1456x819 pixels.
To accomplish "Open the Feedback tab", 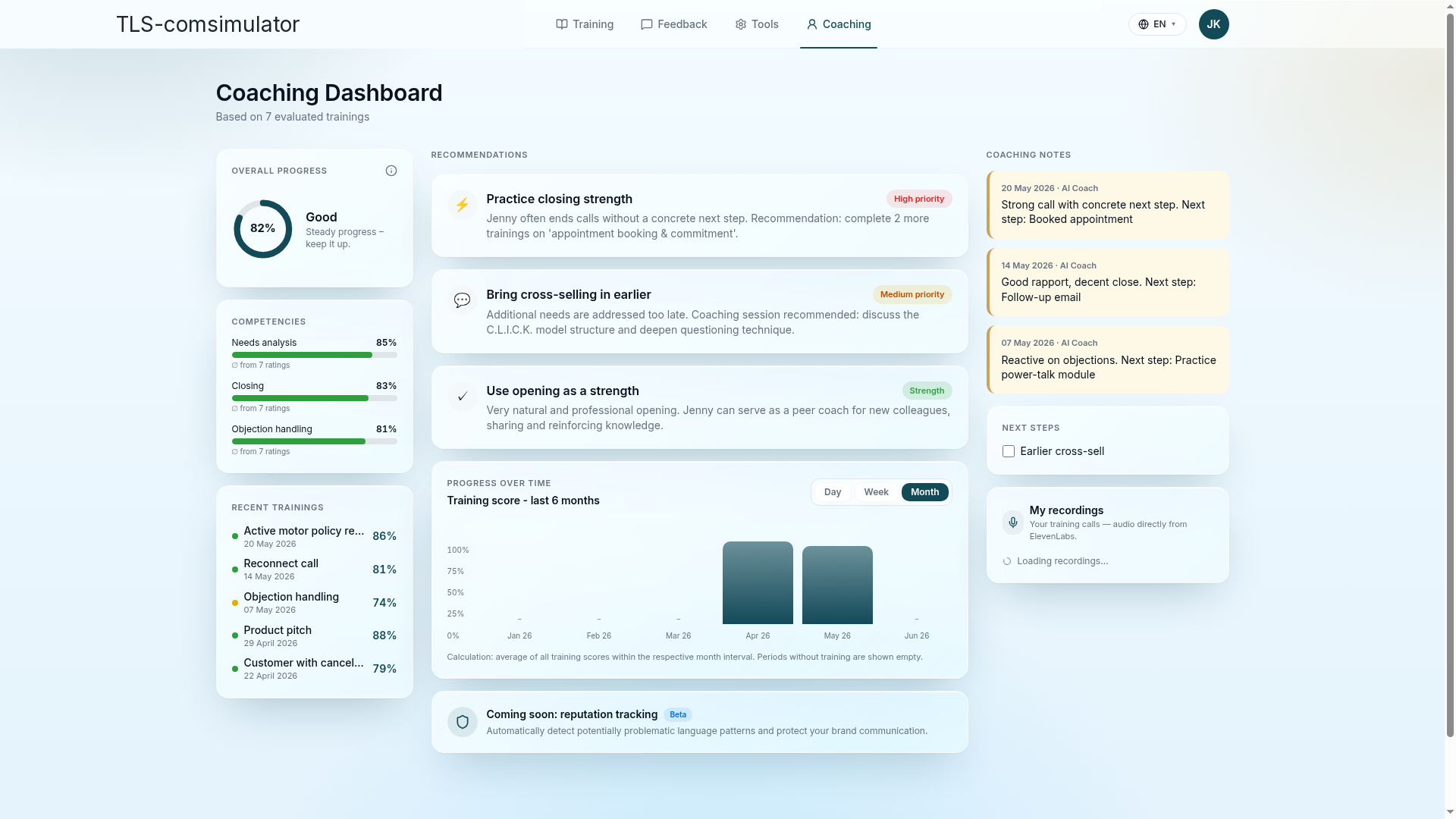I will 674,24.
